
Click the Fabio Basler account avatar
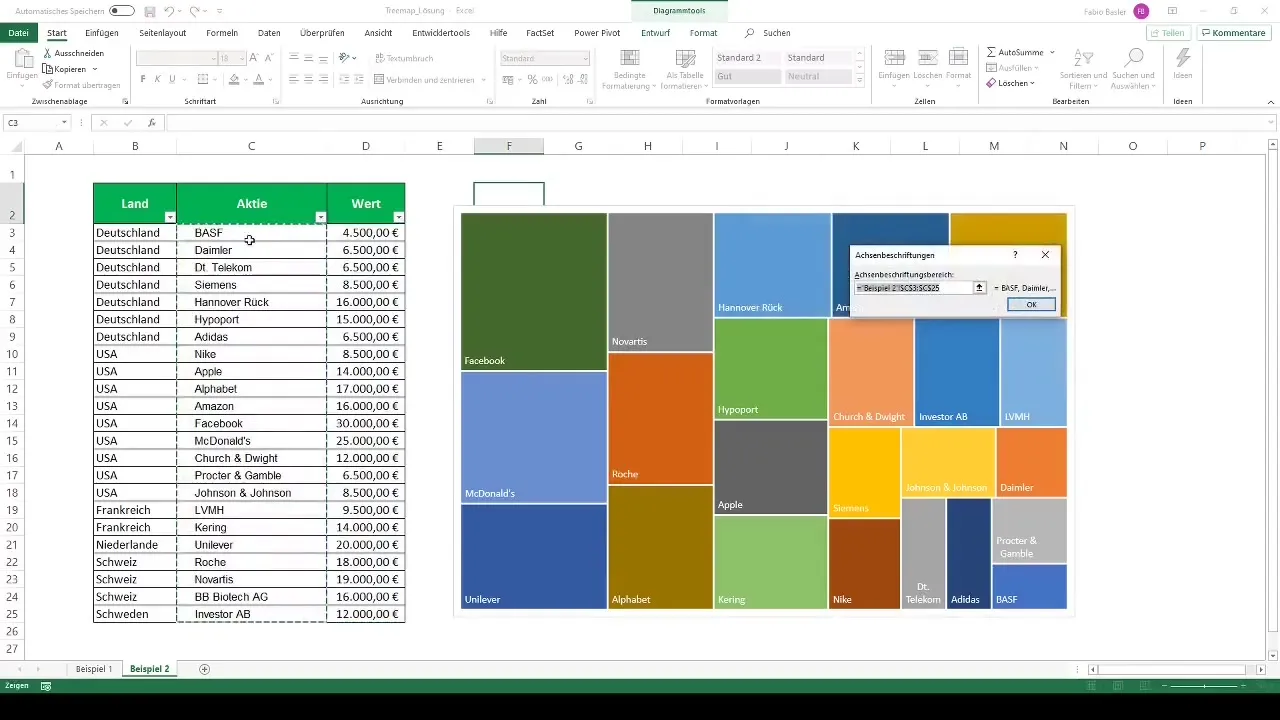click(1141, 11)
